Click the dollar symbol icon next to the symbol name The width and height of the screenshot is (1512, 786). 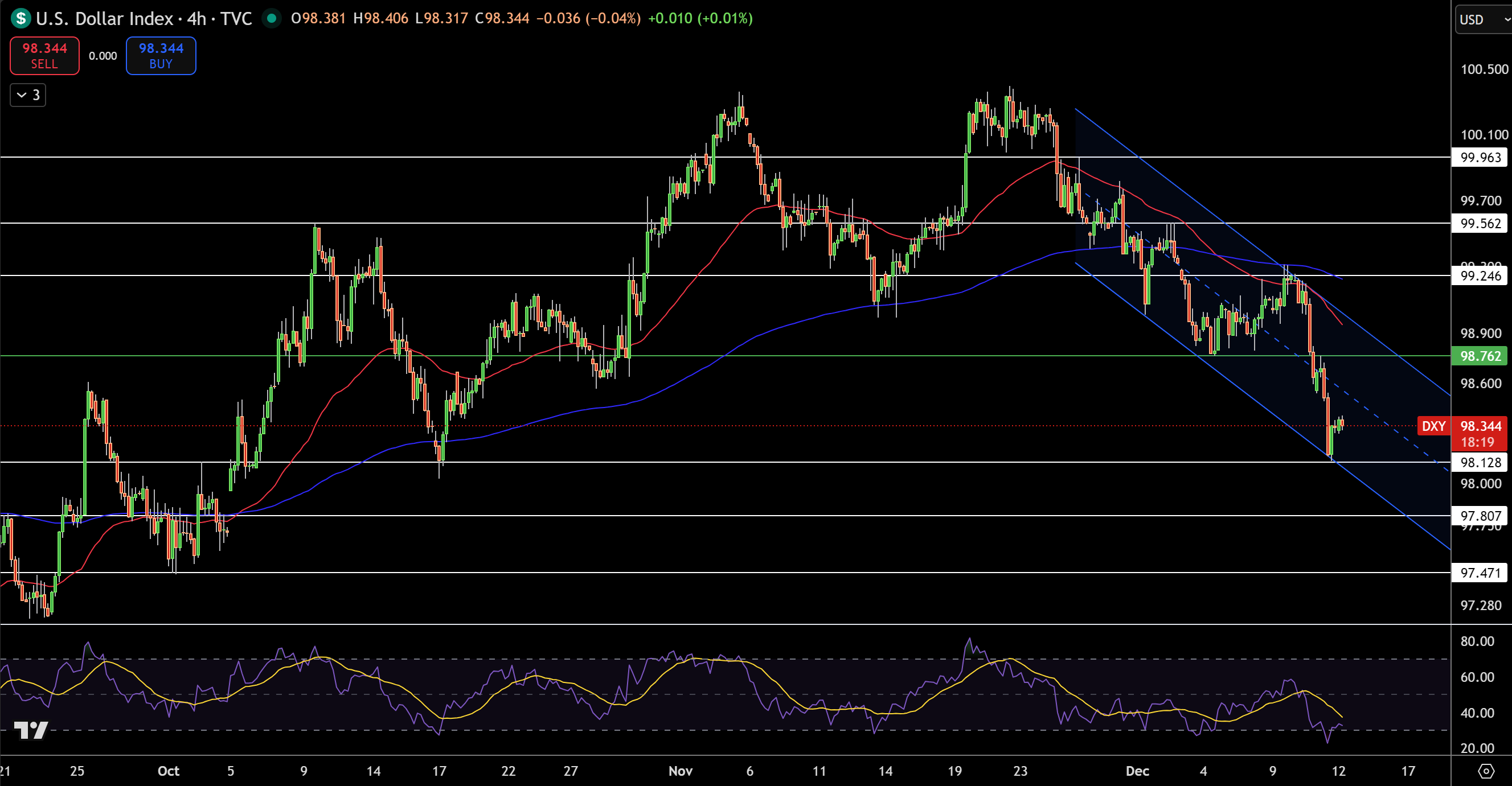(x=19, y=18)
